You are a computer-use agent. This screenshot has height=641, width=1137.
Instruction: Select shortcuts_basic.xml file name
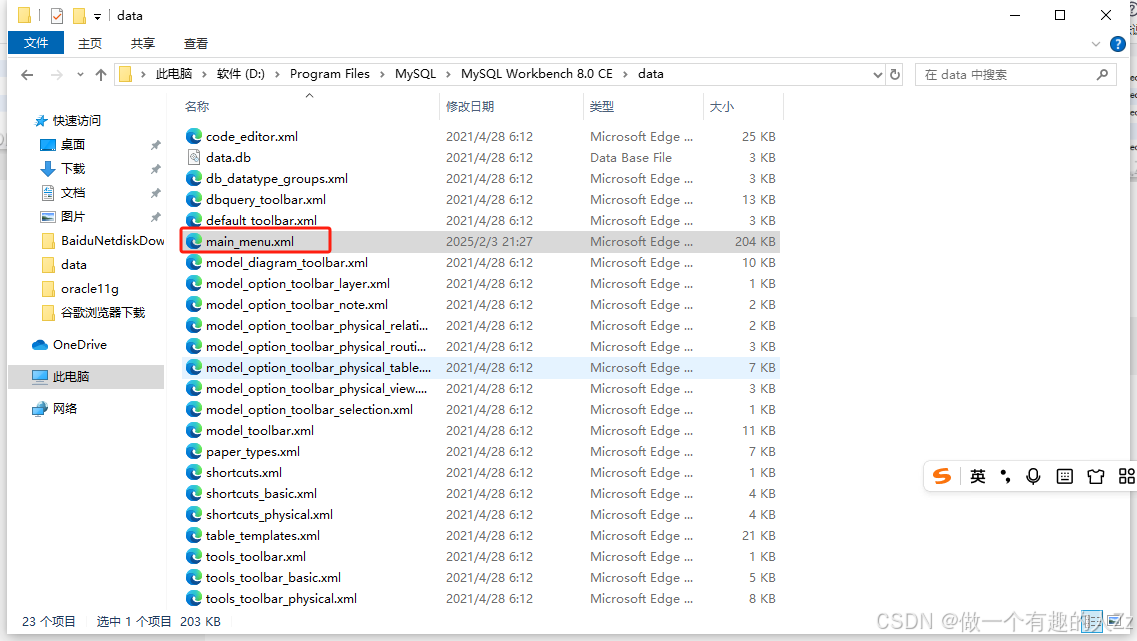(x=261, y=494)
